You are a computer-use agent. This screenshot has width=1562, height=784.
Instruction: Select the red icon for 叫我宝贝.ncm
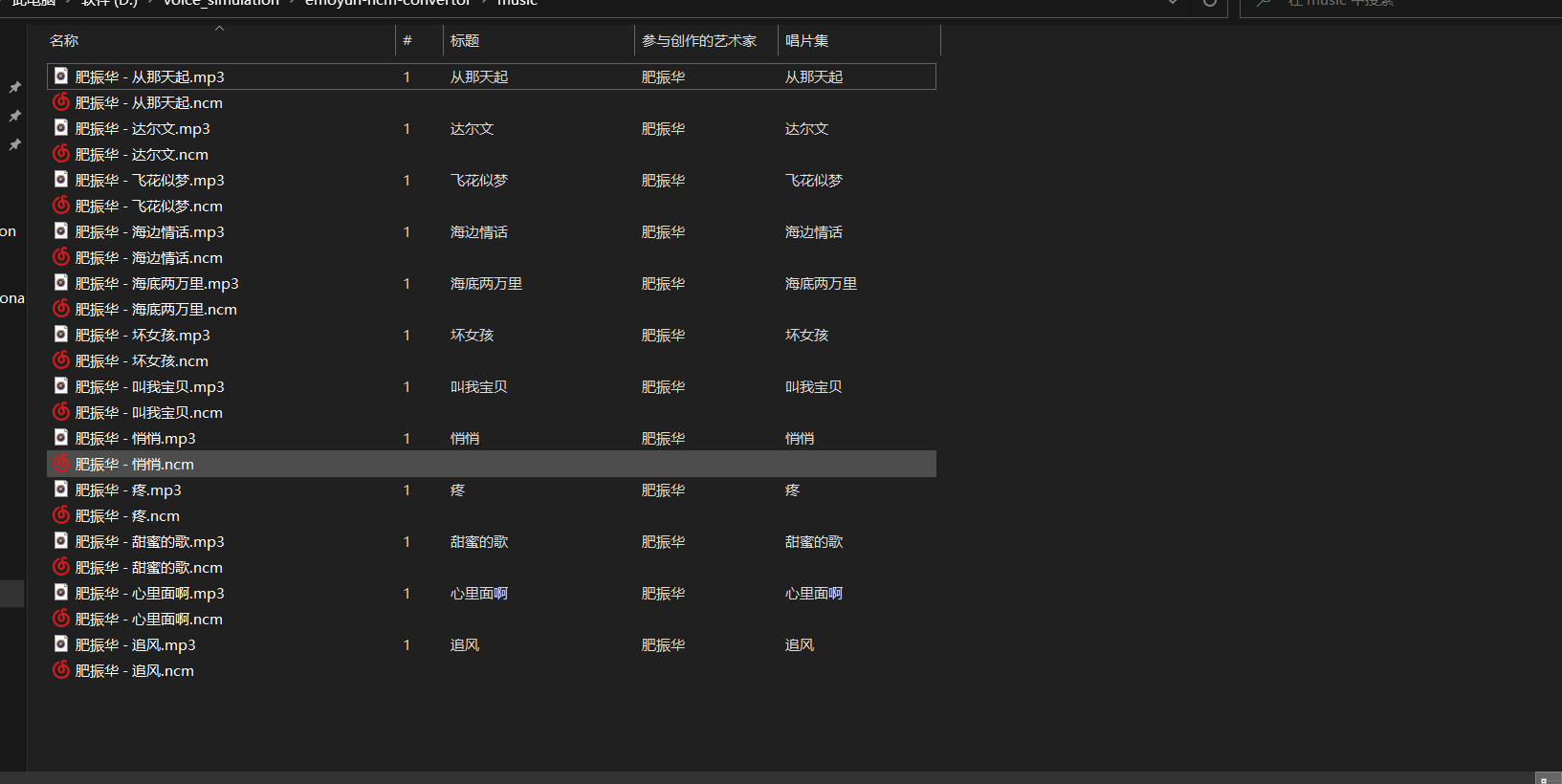tap(61, 412)
